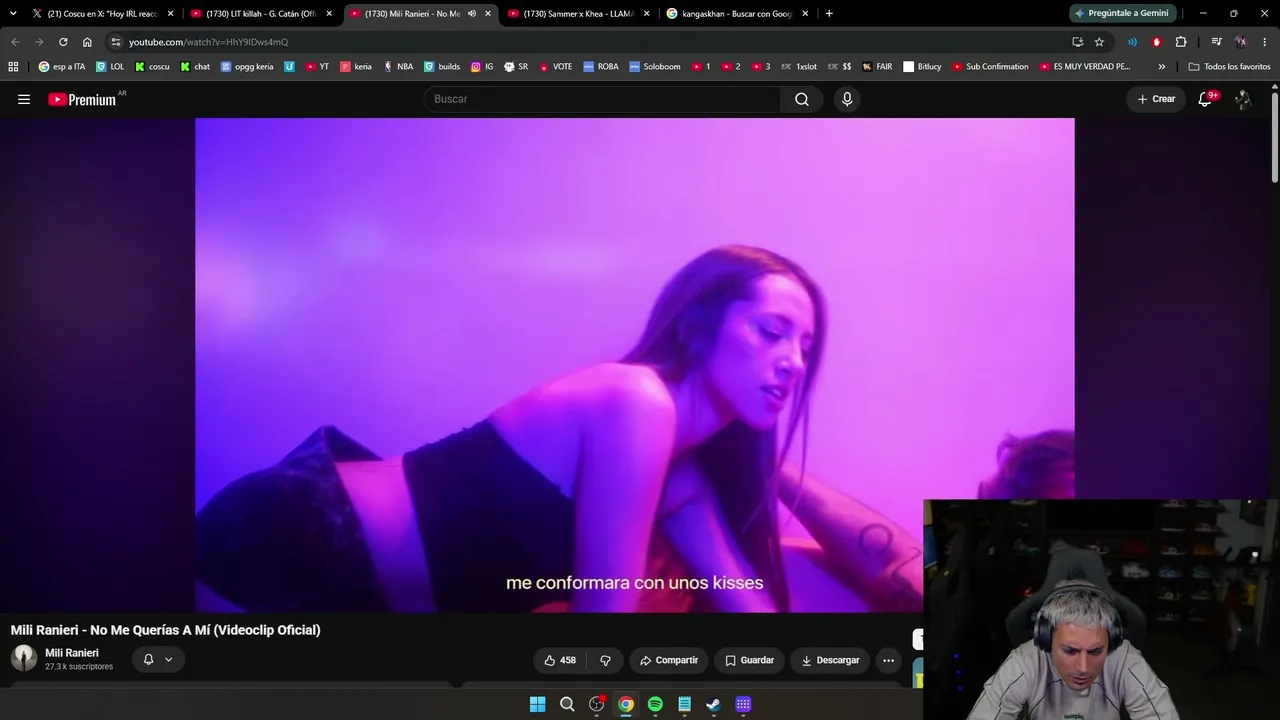Open the 'coscu' bookmark

[152, 67]
